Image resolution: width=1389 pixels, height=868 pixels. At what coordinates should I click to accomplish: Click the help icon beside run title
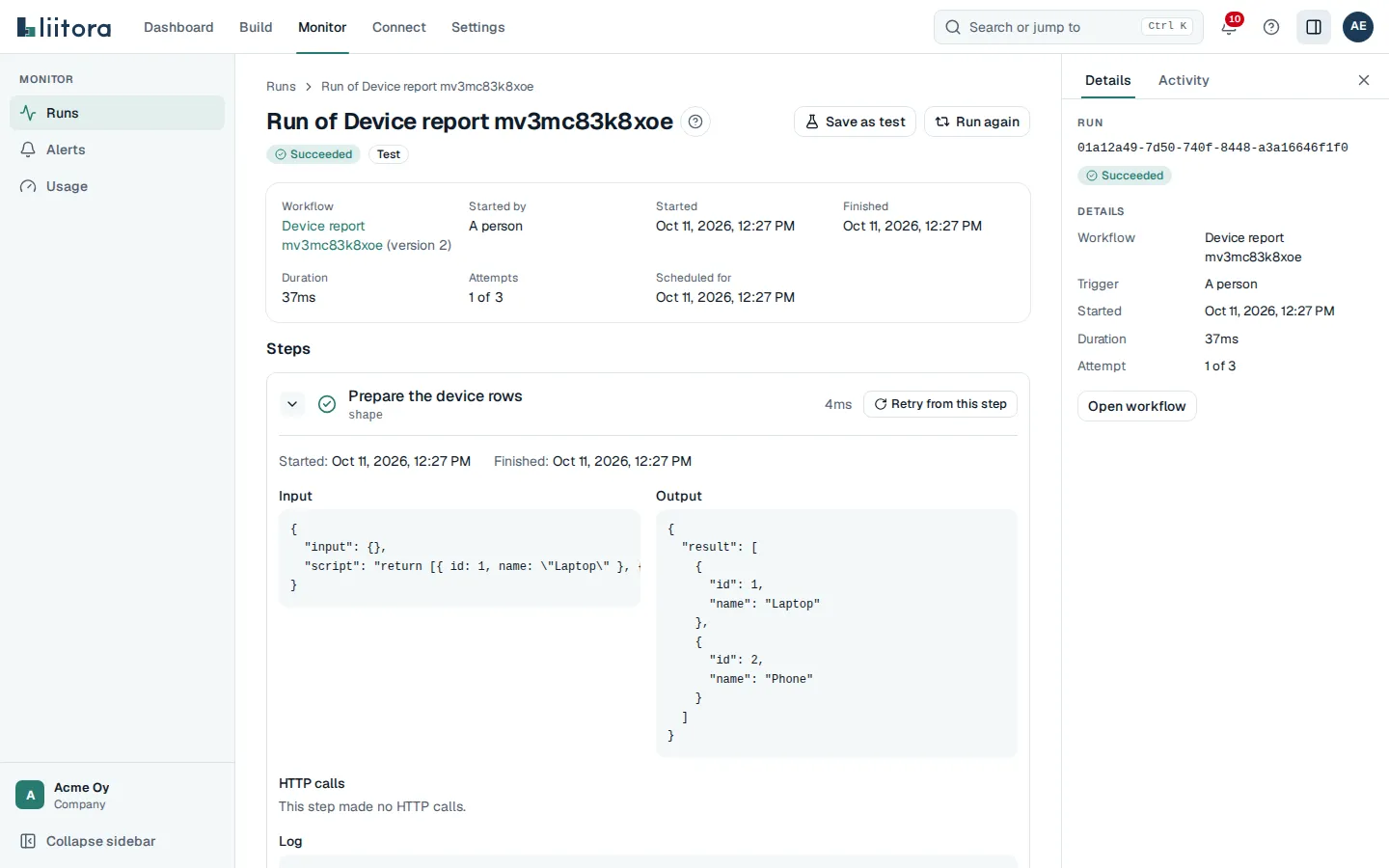pyautogui.click(x=695, y=122)
